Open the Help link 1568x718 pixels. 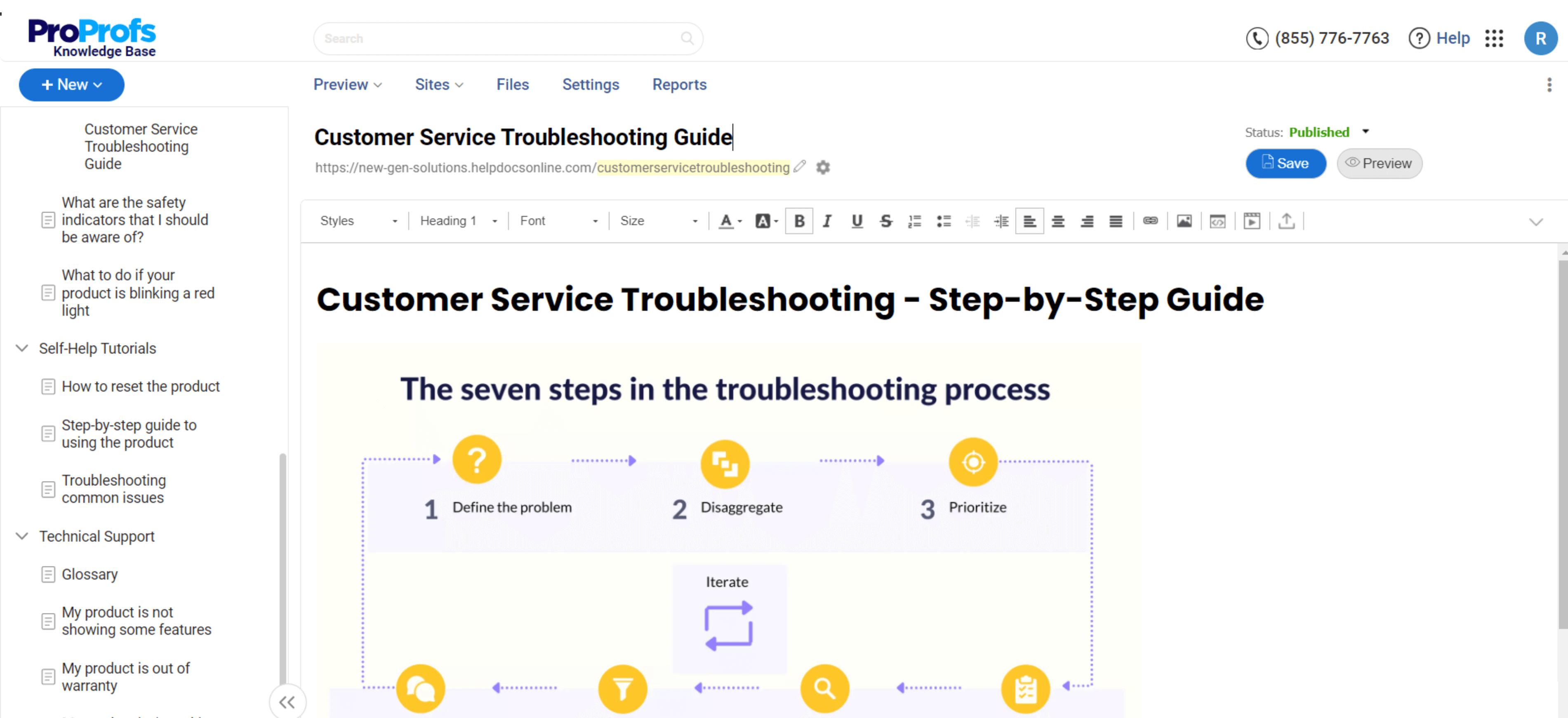[x=1439, y=38]
